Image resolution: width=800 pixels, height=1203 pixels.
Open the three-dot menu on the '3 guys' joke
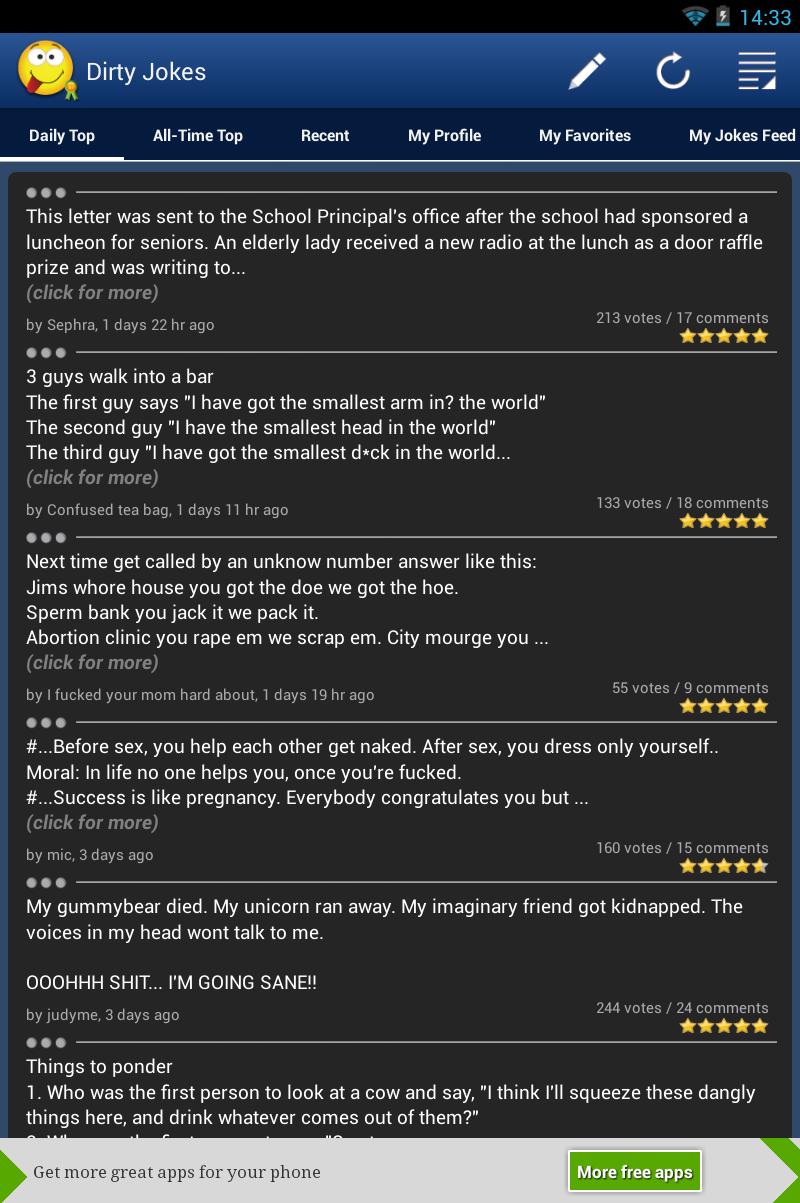coord(46,352)
